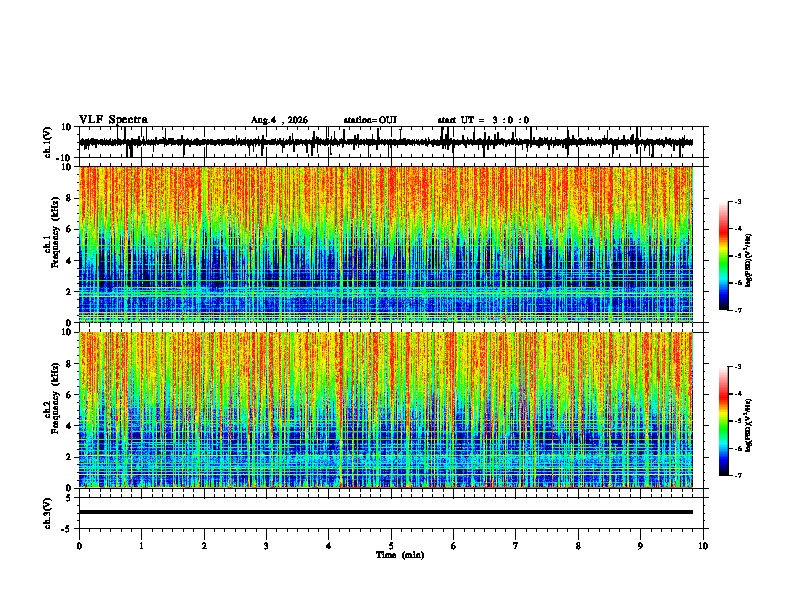Click the flat black ch.3 trace line
Viewport: 792px width, 612px height.
tap(386, 512)
